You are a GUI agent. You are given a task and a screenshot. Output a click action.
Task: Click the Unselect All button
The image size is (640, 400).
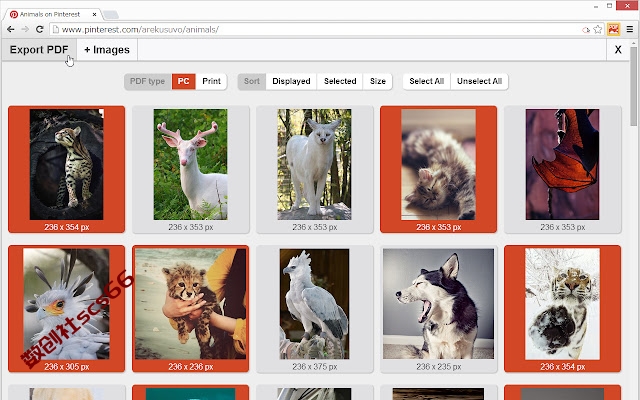pos(480,81)
